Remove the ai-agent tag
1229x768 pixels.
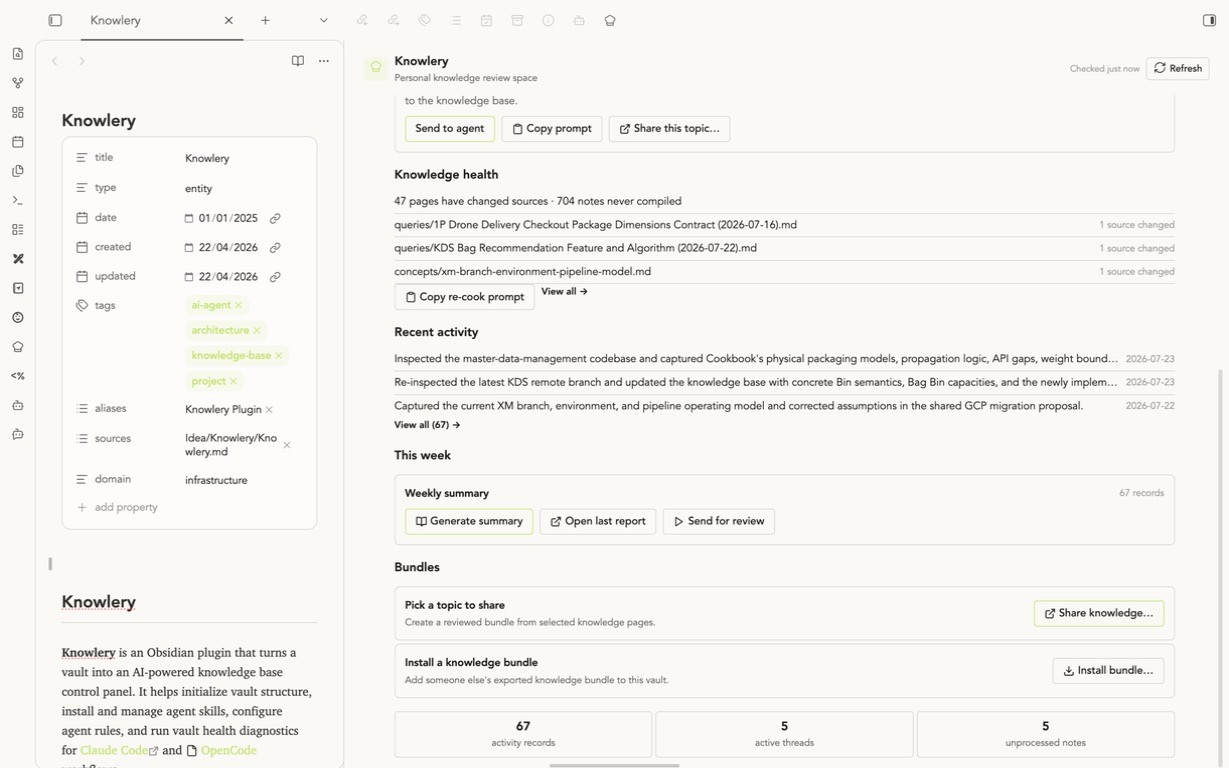point(239,305)
